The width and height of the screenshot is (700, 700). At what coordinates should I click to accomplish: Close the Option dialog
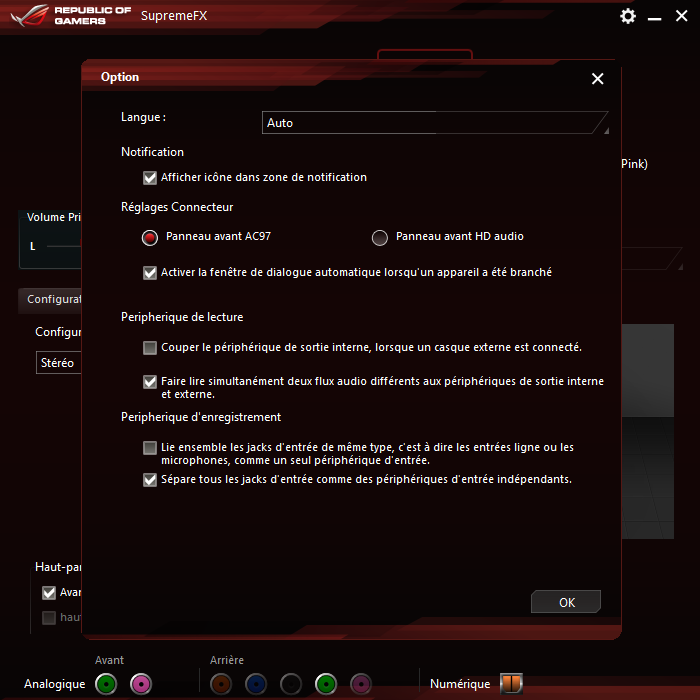pos(597,79)
